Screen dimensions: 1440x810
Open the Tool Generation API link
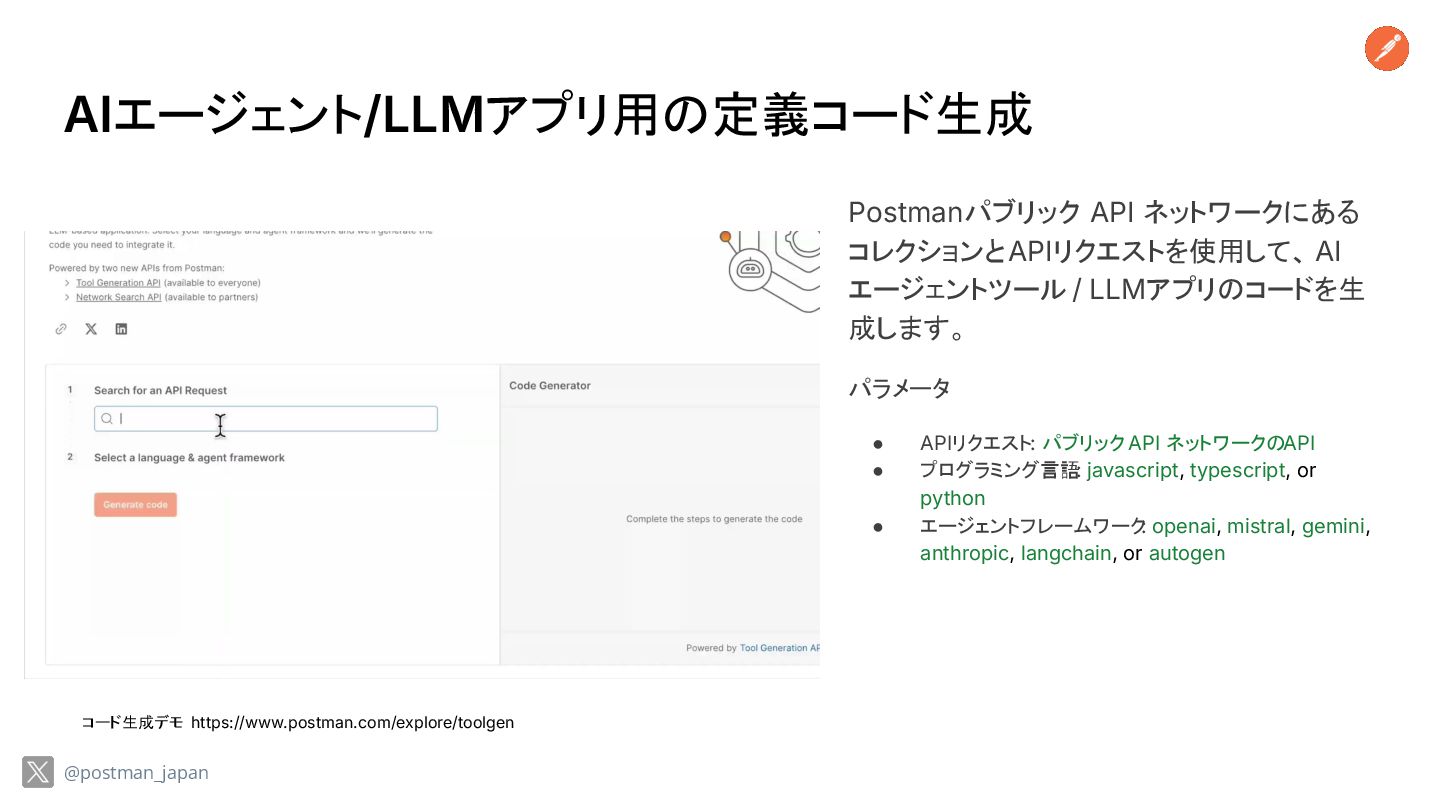118,283
